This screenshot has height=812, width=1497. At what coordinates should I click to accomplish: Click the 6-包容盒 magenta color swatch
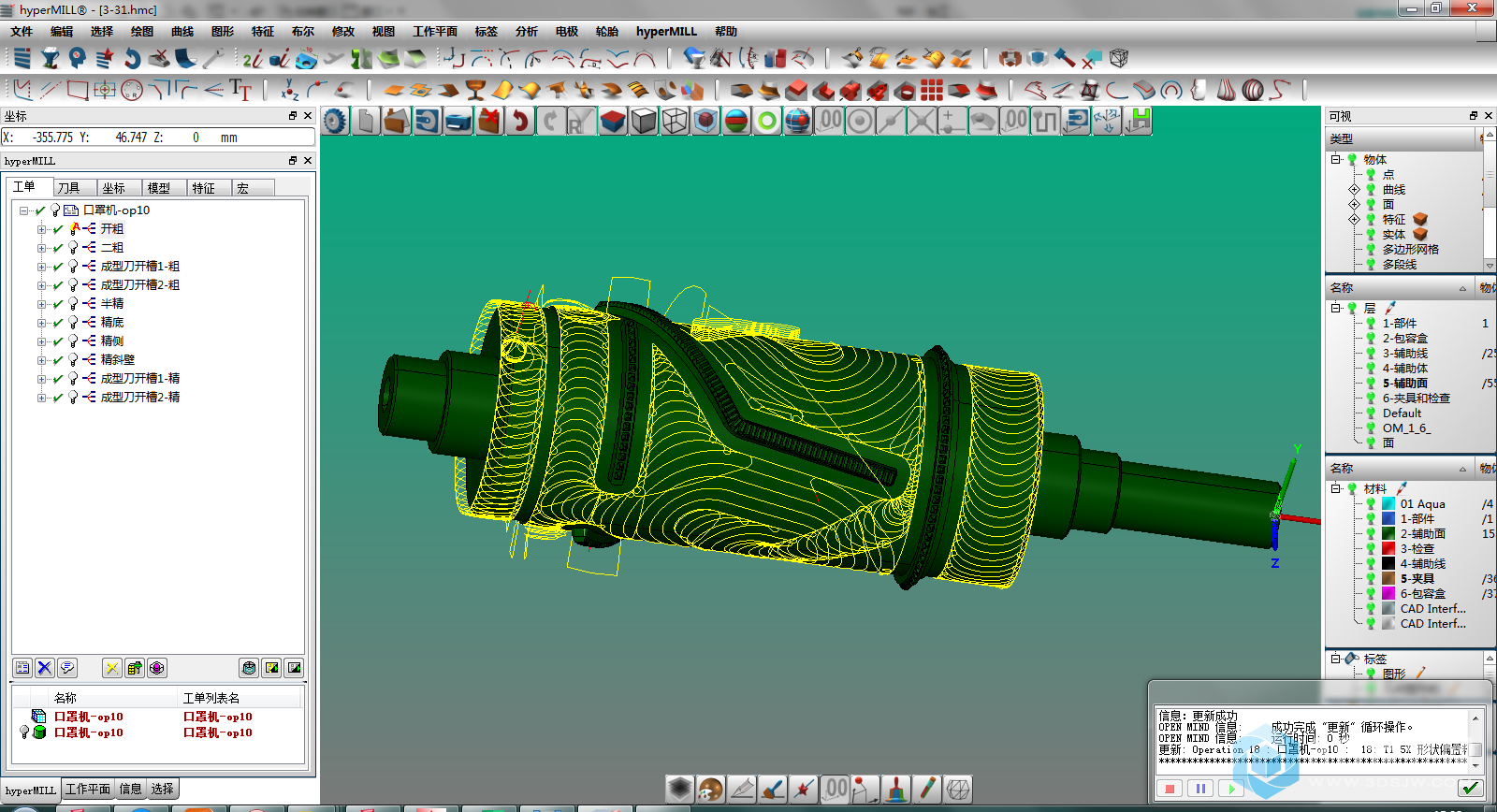(x=1388, y=593)
